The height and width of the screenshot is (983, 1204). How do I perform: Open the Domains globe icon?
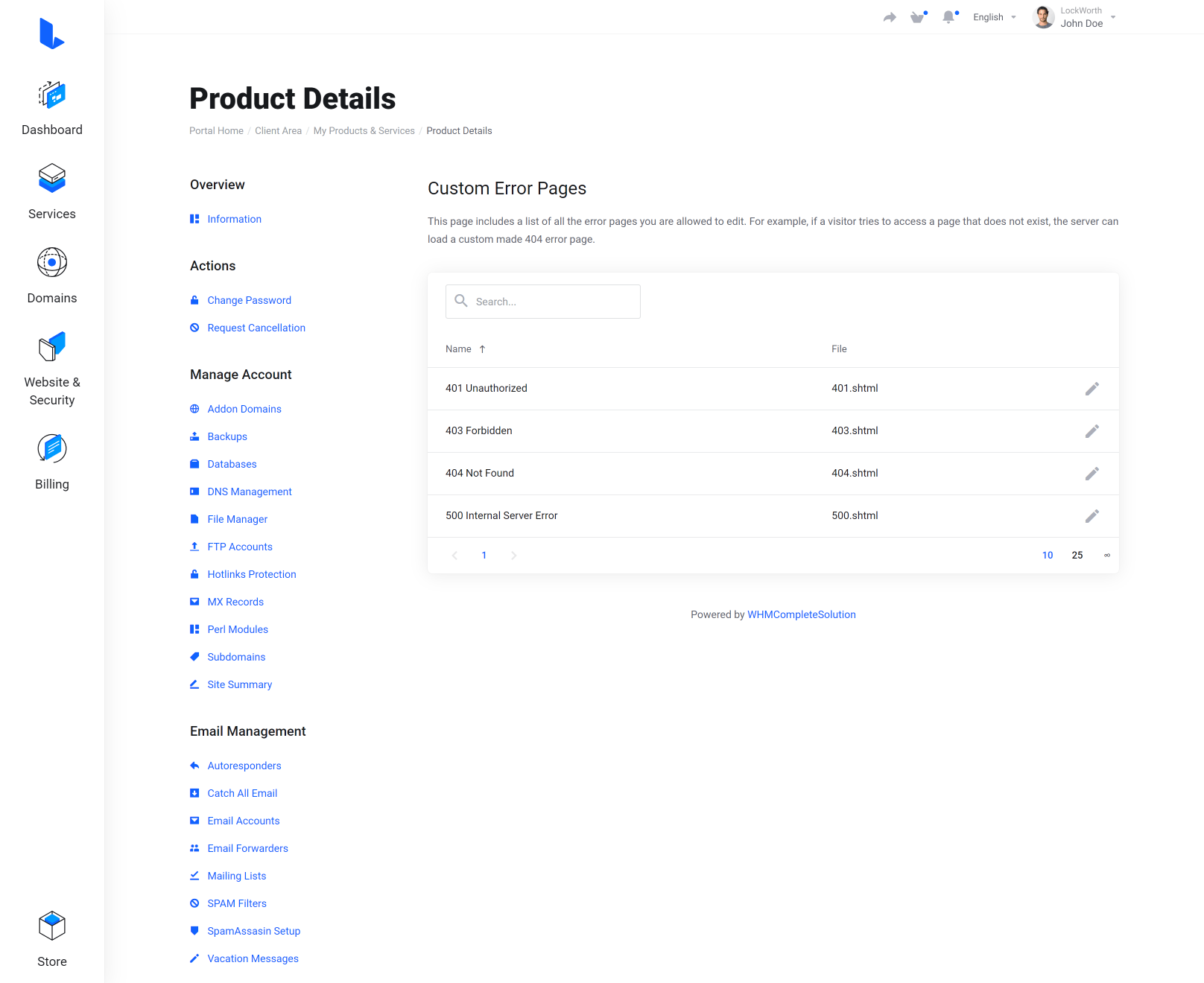(52, 262)
